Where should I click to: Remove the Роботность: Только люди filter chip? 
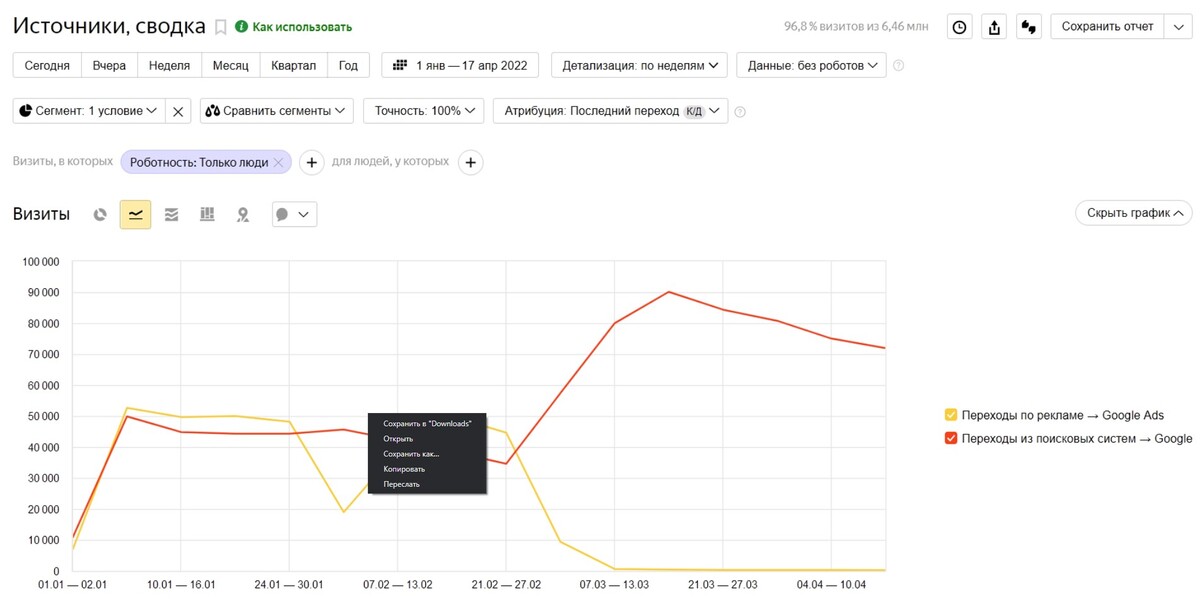[279, 162]
